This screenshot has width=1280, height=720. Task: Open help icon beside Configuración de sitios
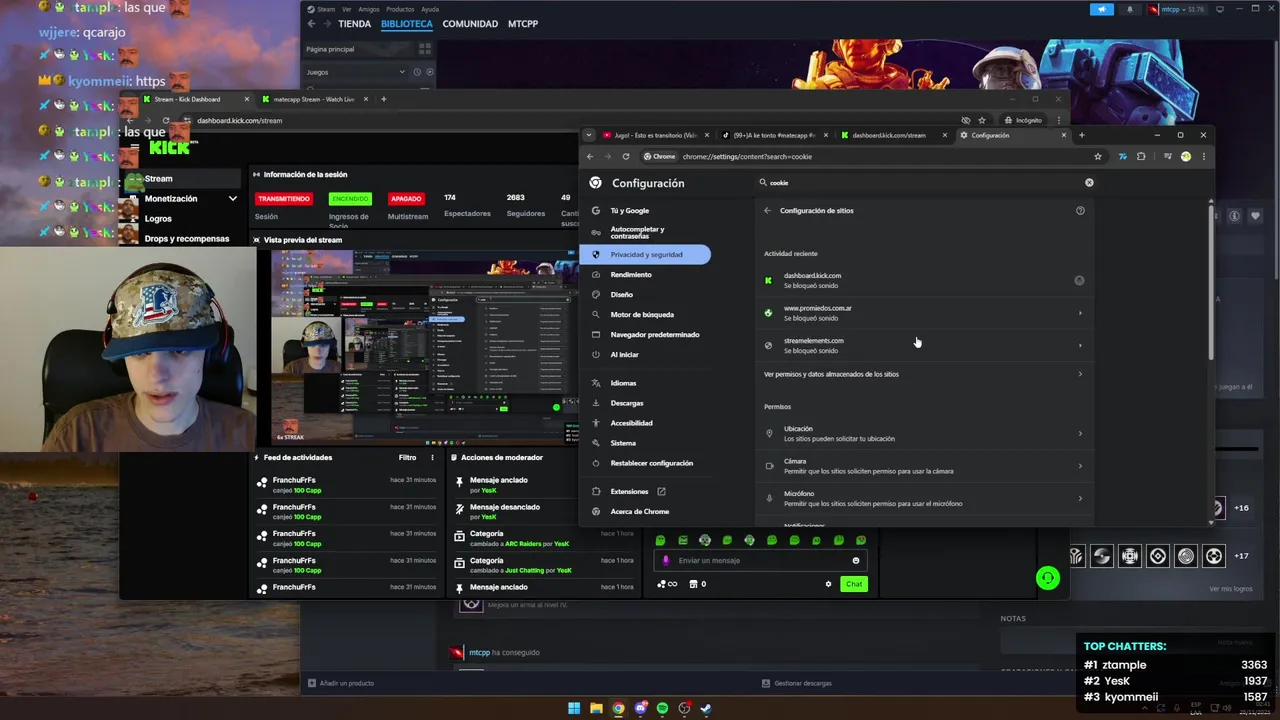1080,211
